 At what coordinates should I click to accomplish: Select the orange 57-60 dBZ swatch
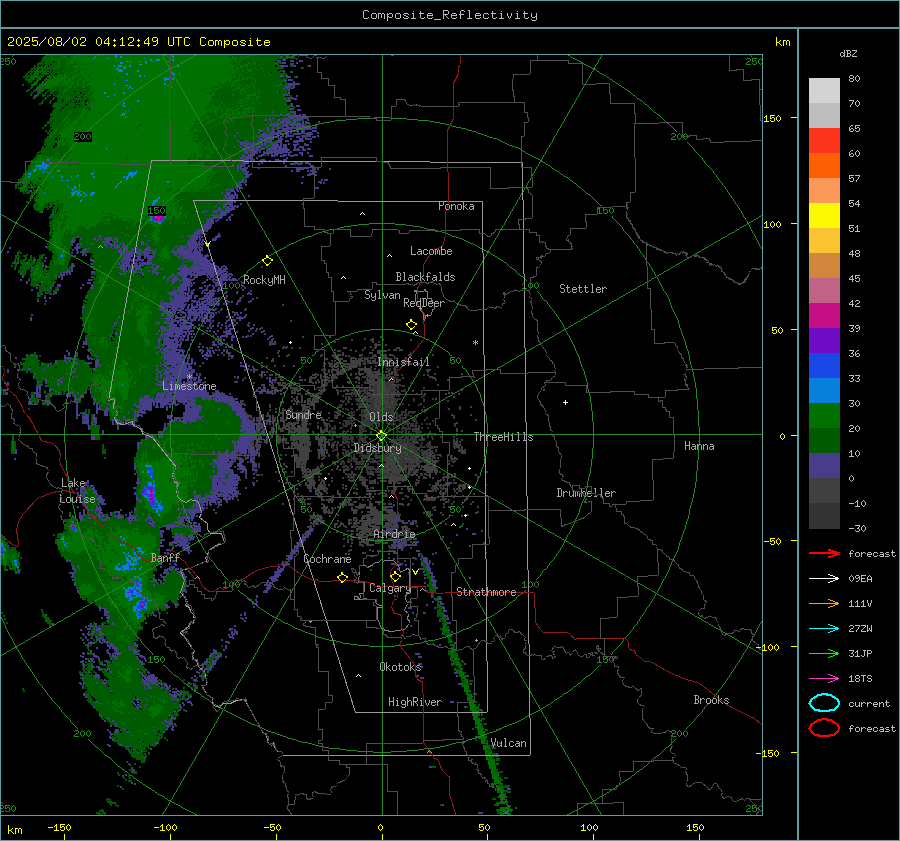[824, 165]
